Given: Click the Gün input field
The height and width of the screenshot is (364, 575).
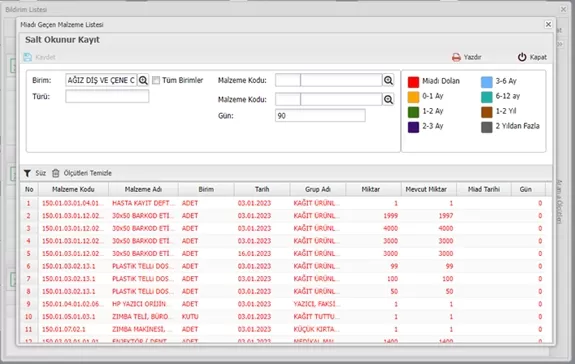Looking at the screenshot, I should click(x=320, y=116).
